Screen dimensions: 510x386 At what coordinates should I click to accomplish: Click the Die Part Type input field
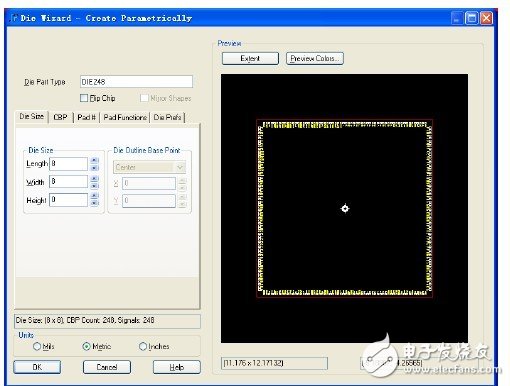[x=136, y=82]
